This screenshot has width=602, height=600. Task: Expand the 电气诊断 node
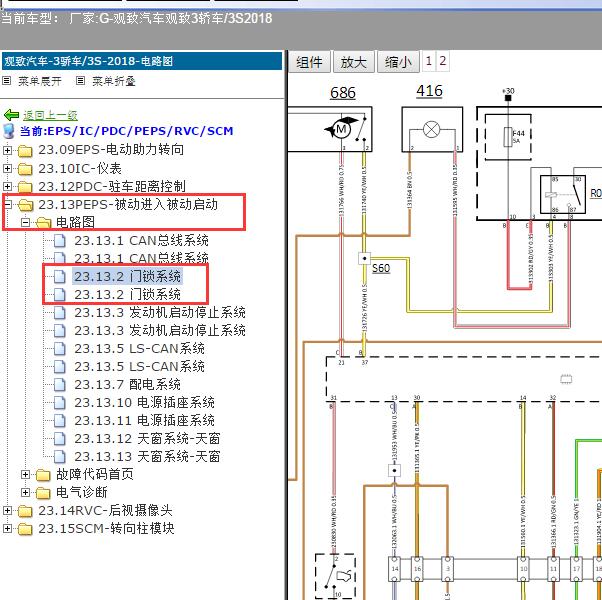click(x=25, y=493)
